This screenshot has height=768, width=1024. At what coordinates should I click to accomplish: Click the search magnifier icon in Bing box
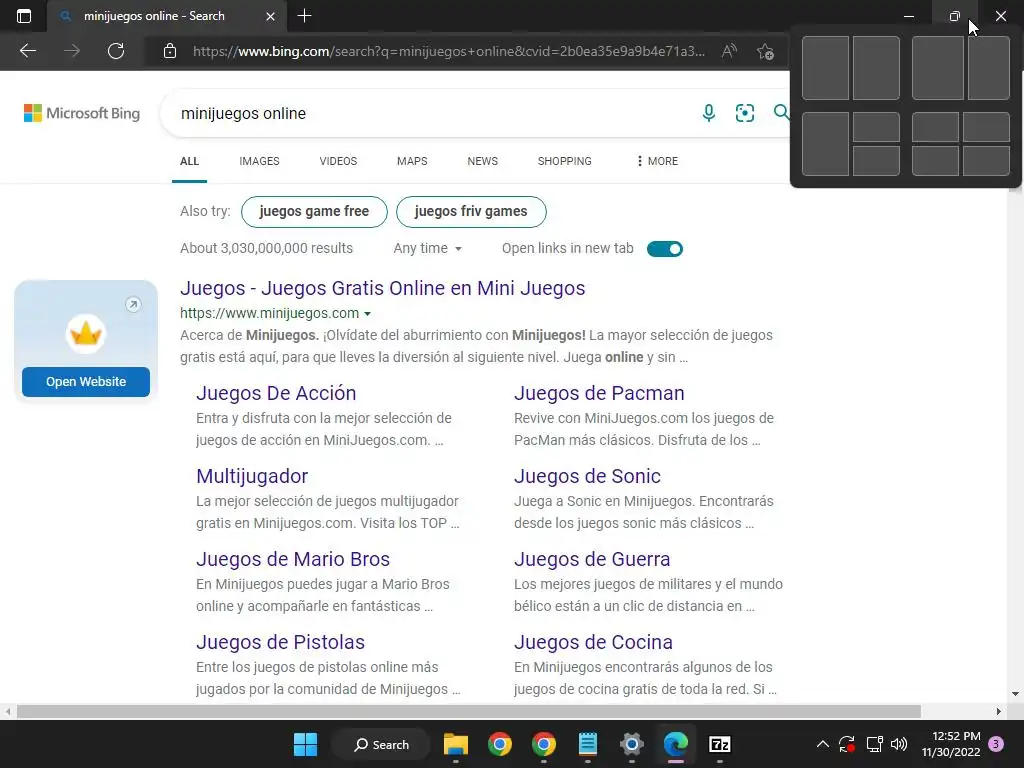(781, 112)
